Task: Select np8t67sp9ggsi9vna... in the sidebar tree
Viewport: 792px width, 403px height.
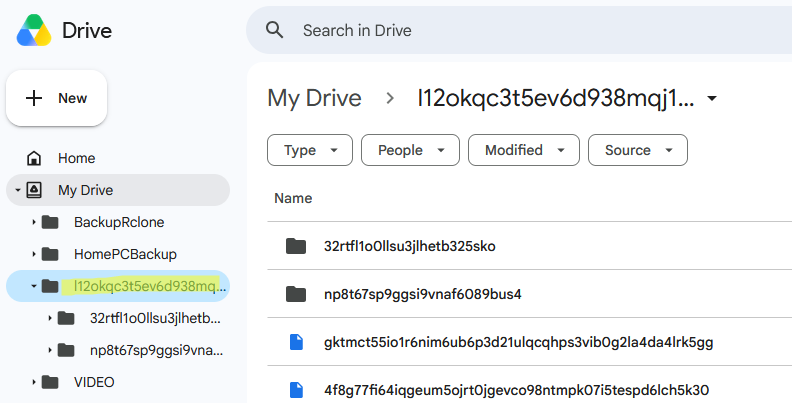Action: [156, 350]
